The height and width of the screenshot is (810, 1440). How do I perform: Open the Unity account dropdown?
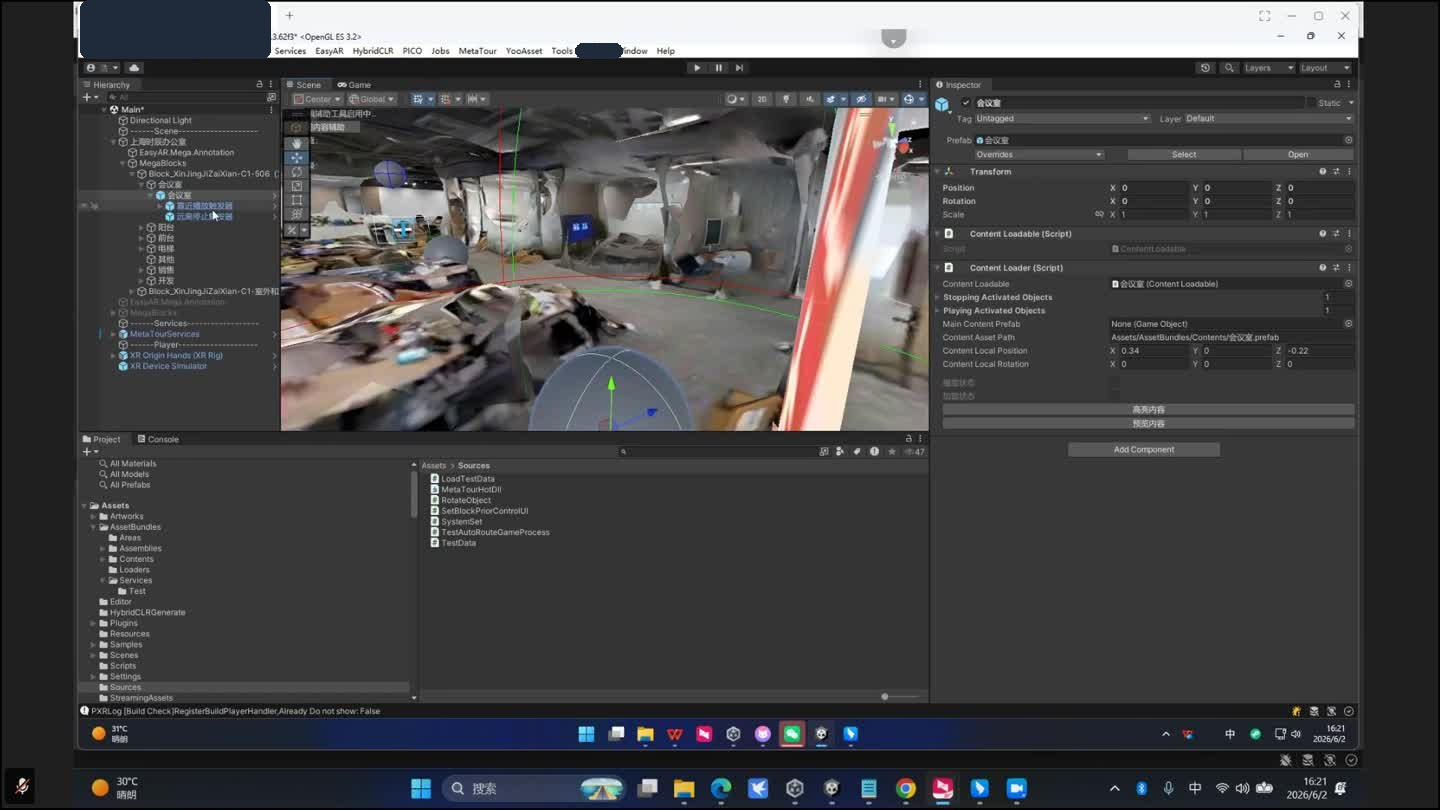(x=101, y=68)
